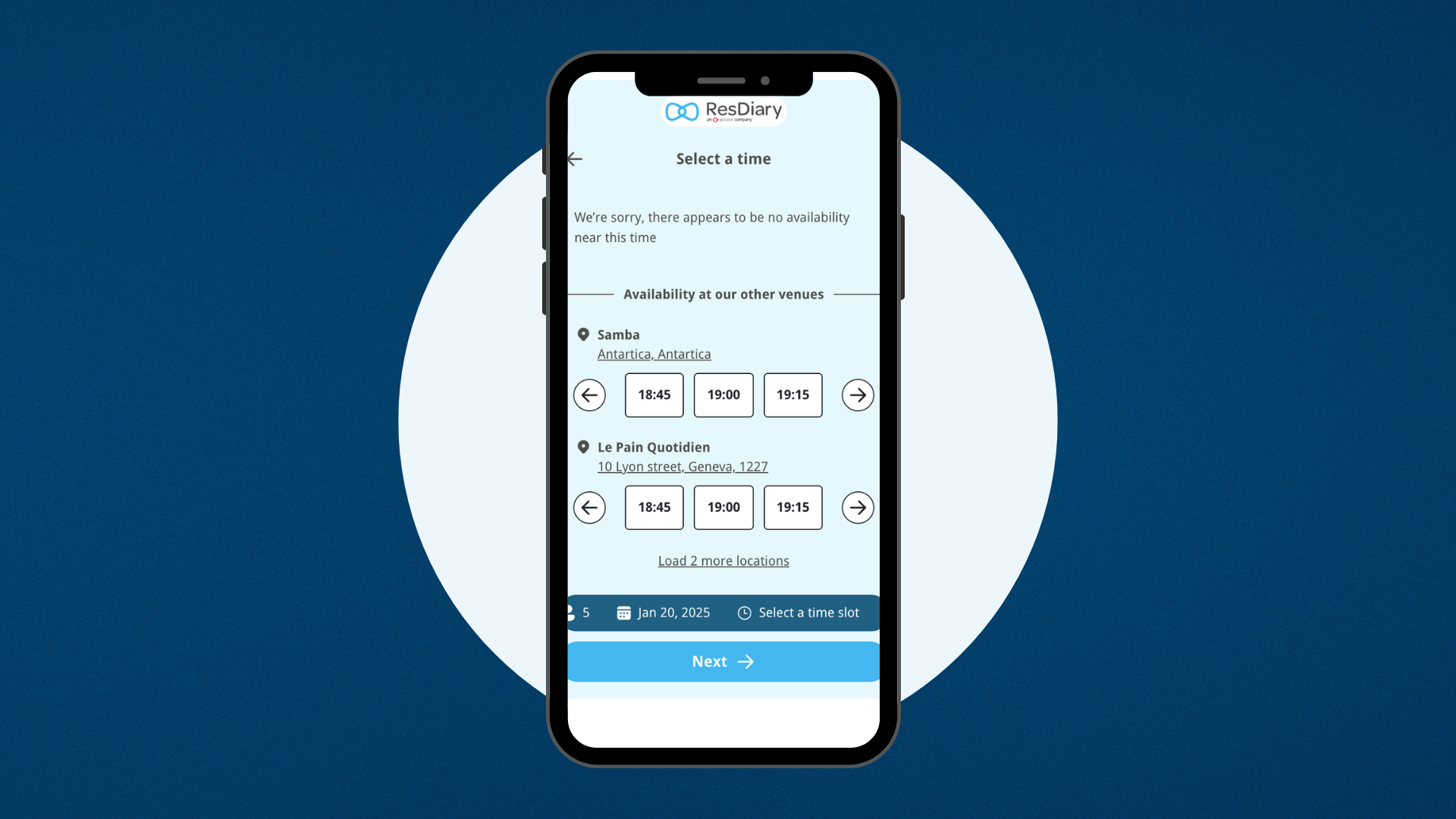Click the 10 Lyon street Geneva 1227 link
This screenshot has height=819, width=1456.
[x=684, y=466]
